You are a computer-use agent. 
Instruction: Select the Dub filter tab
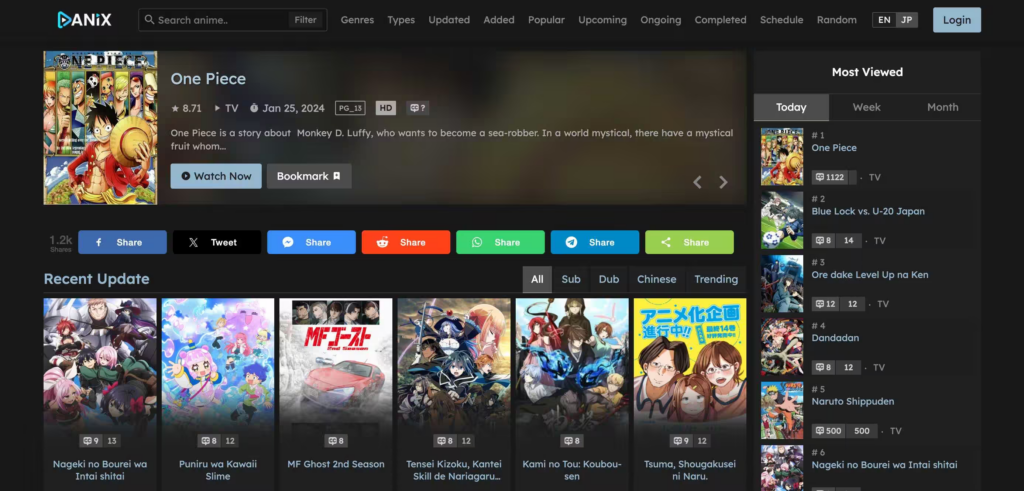click(609, 279)
